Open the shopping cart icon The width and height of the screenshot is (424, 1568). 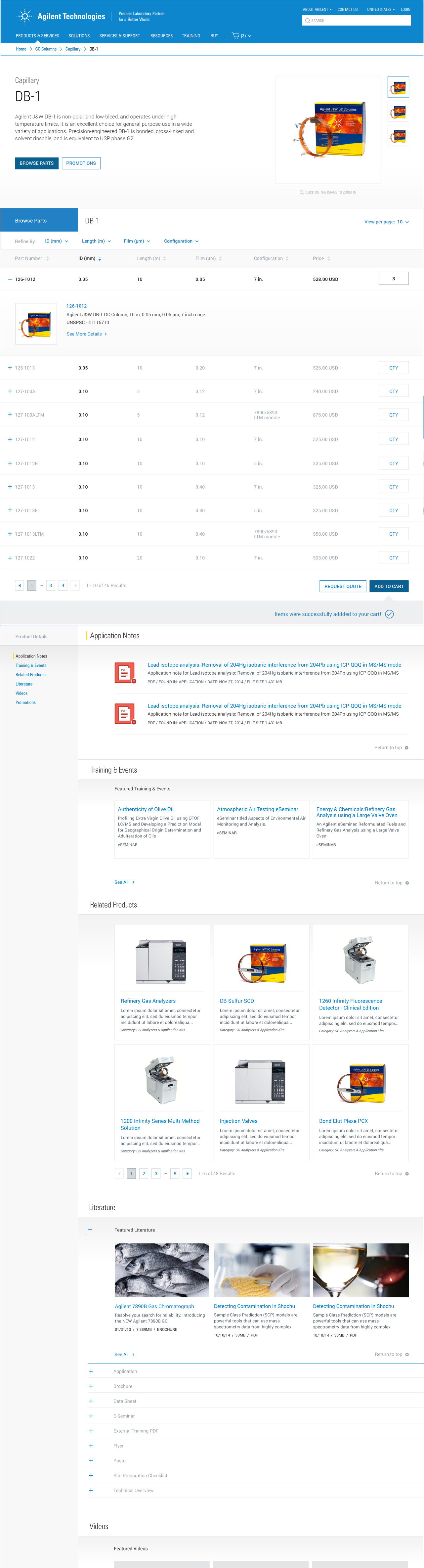click(235, 36)
